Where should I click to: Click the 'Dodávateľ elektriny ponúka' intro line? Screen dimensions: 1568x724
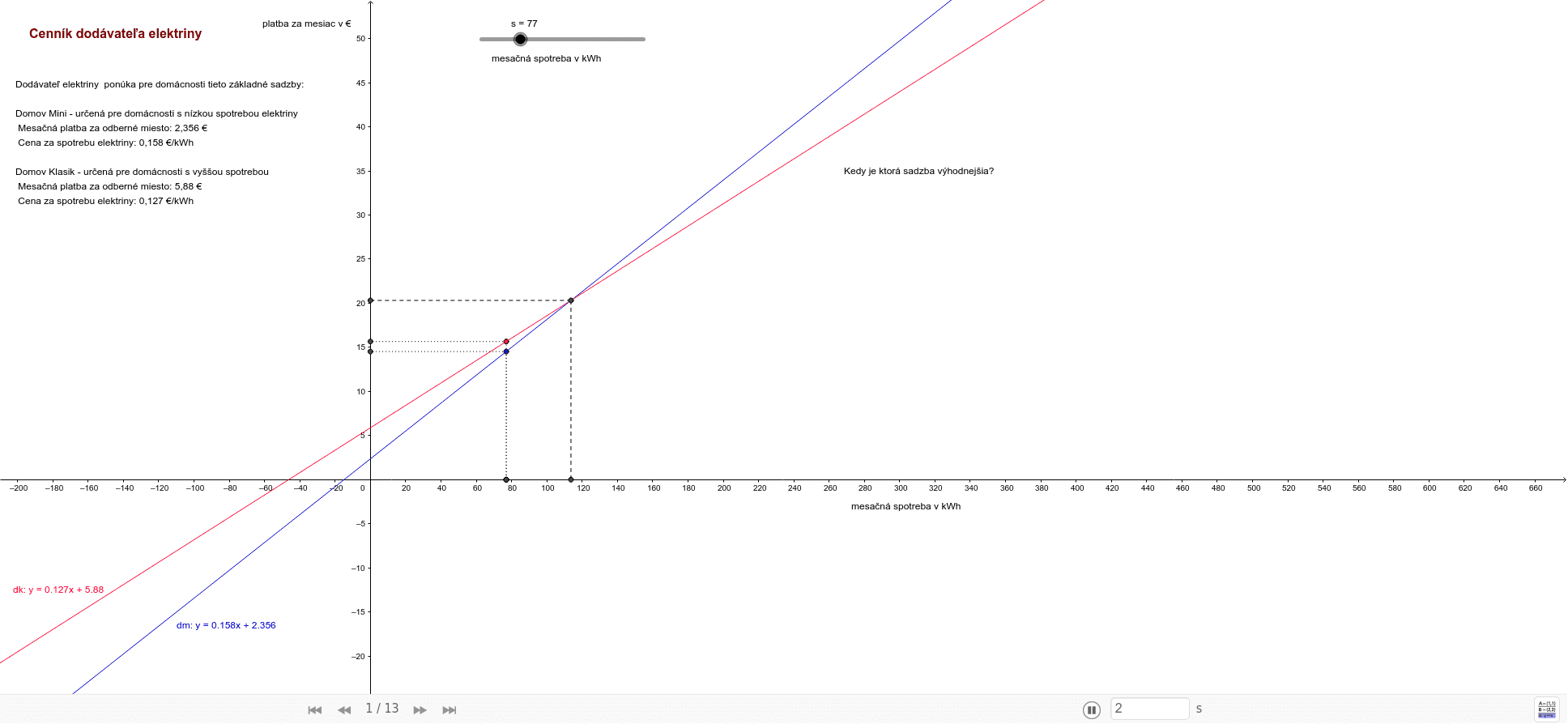tap(160, 84)
